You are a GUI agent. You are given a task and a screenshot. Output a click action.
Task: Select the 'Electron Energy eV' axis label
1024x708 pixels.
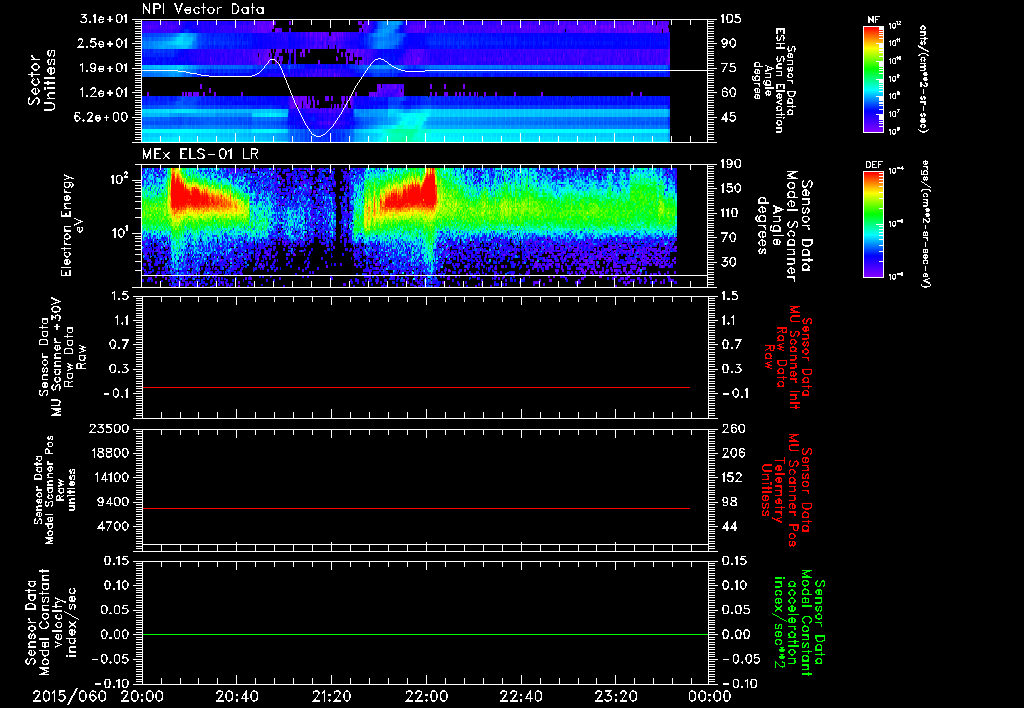tap(74, 225)
